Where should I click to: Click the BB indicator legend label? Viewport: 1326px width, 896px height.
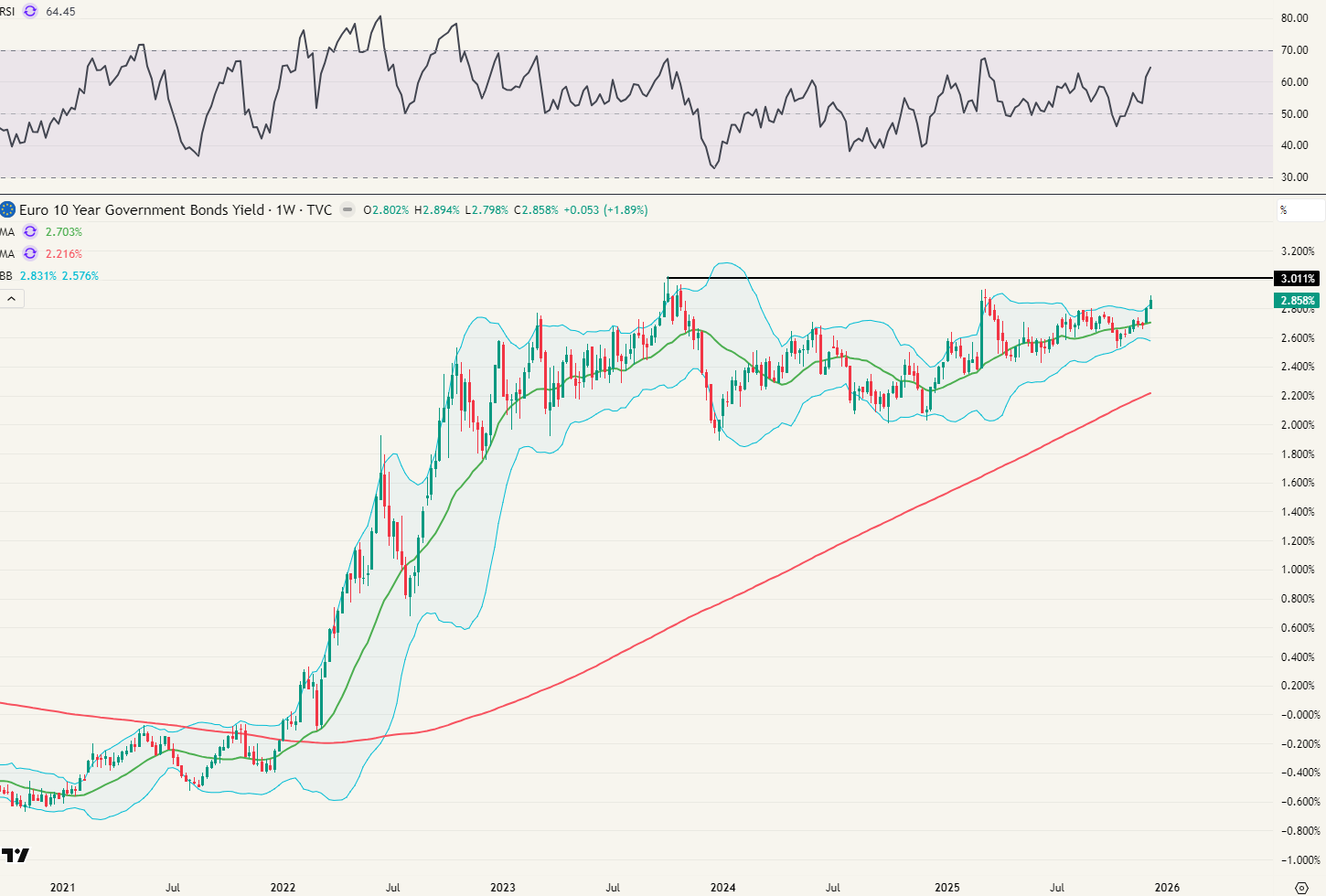6,276
